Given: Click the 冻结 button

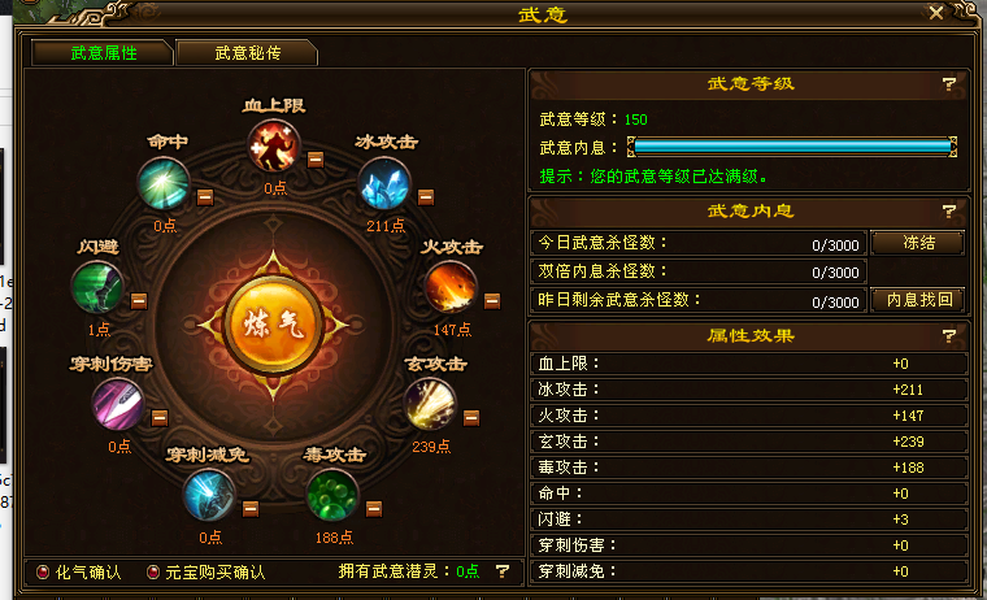Looking at the screenshot, I should tap(918, 243).
